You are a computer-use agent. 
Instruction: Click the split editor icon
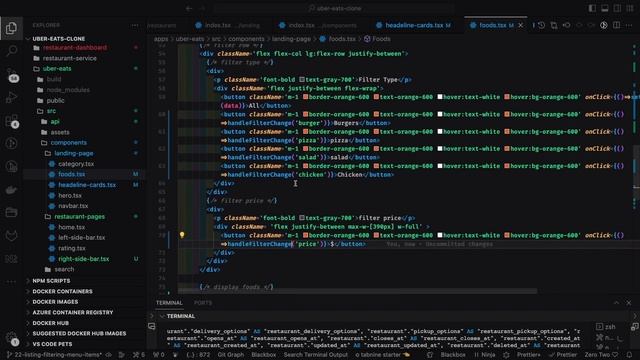(616, 25)
